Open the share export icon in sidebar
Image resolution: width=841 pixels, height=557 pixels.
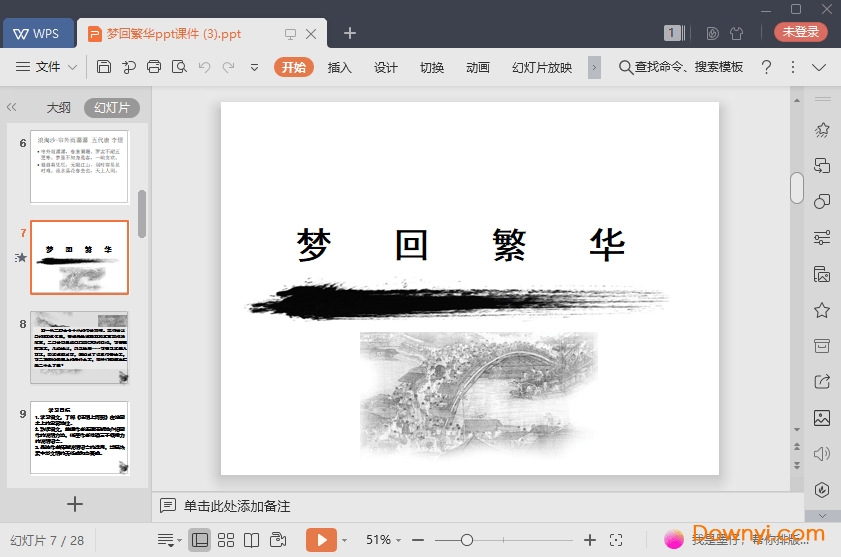[x=822, y=382]
